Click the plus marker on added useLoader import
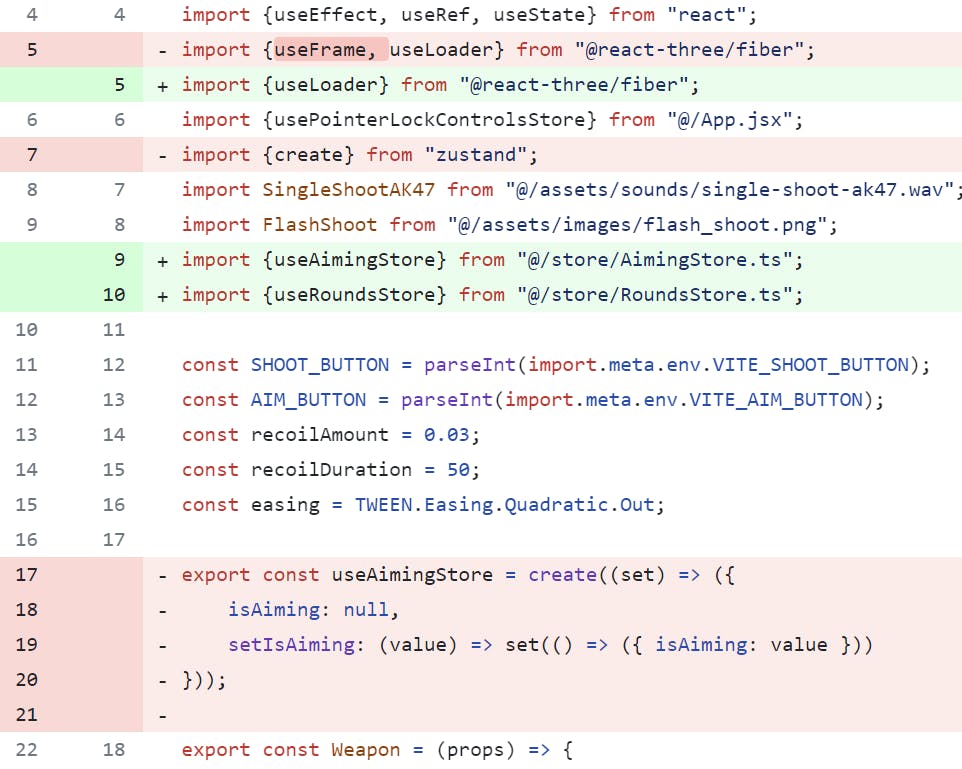 click(x=163, y=85)
